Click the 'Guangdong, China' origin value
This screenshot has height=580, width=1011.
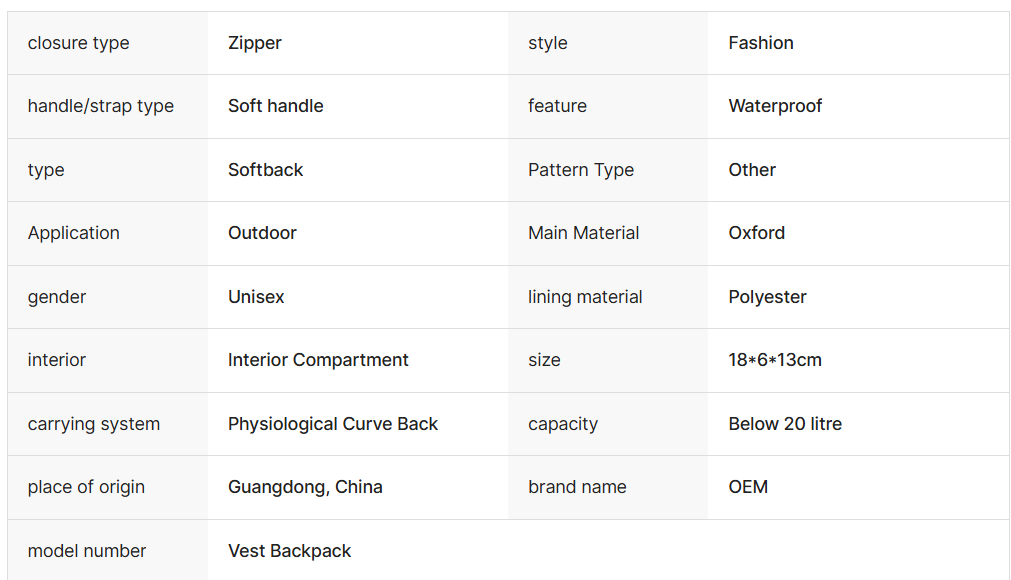tap(305, 487)
